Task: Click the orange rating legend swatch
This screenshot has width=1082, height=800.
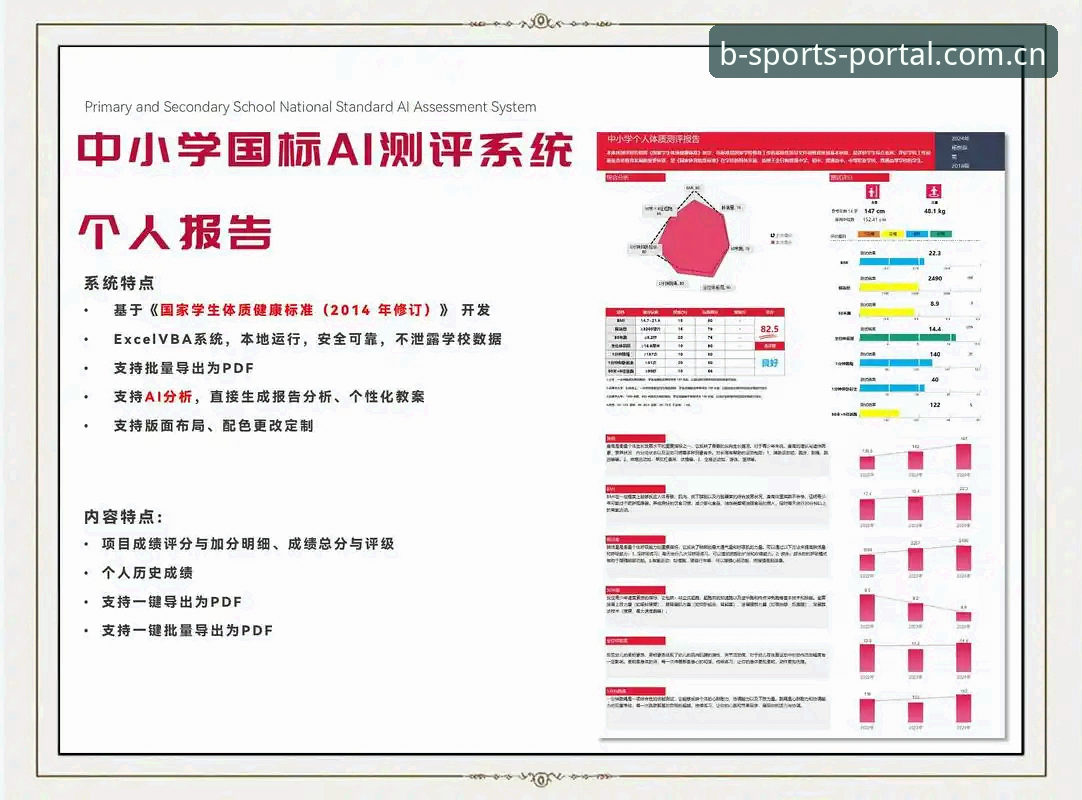Action: pos(869,234)
